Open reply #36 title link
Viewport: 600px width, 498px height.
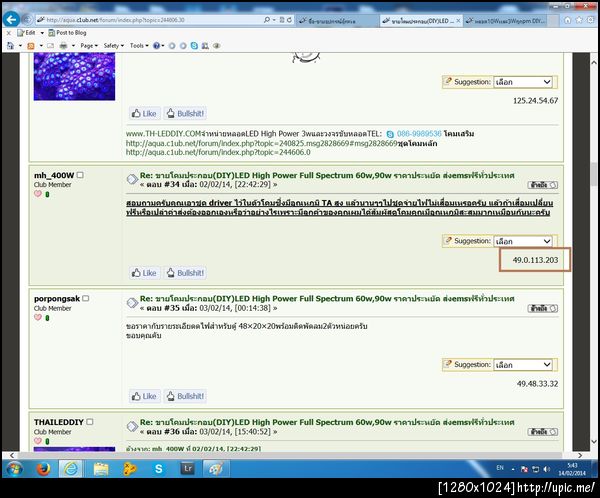click(x=327, y=422)
